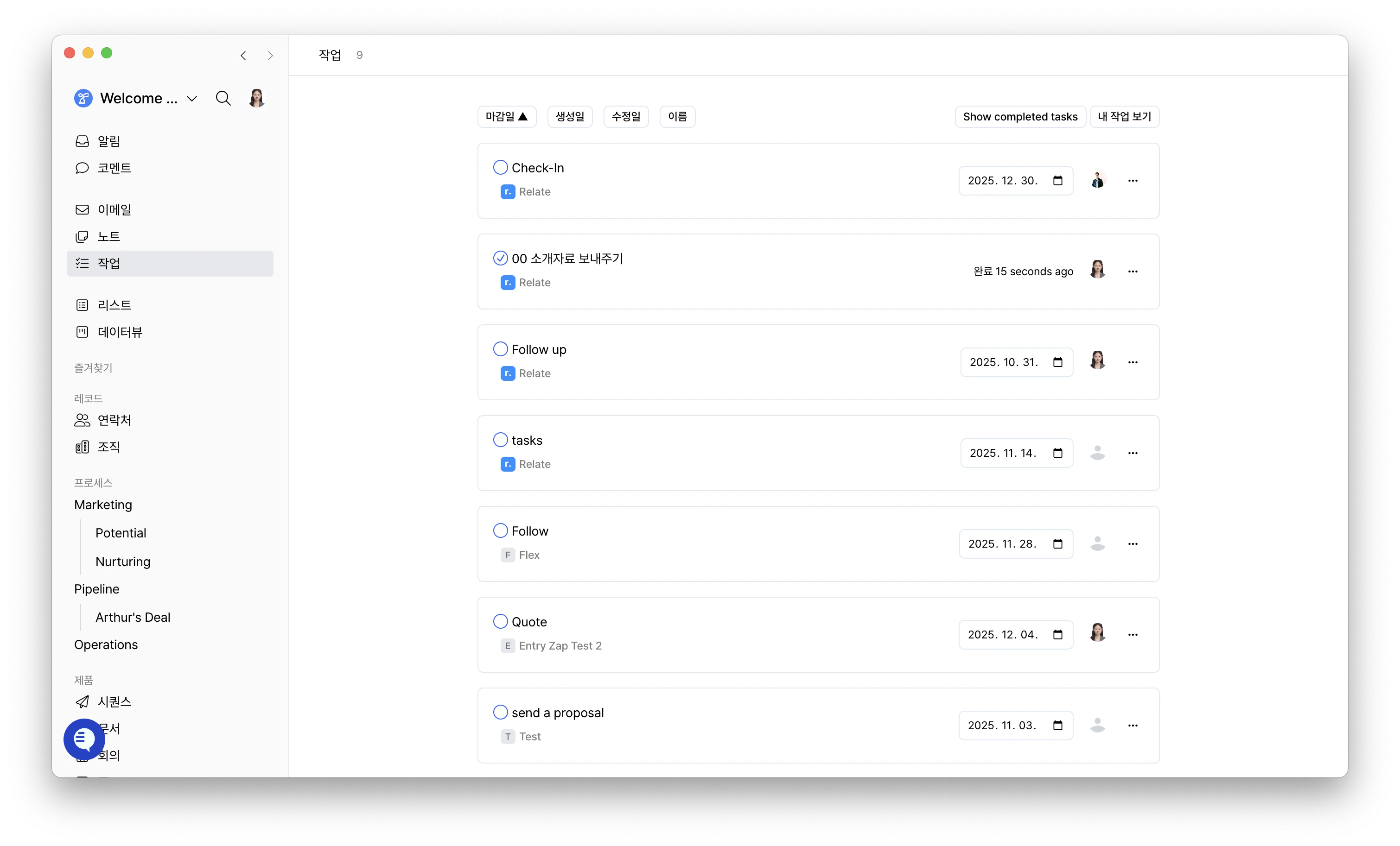Open the 알림 inbox in sidebar

click(108, 141)
